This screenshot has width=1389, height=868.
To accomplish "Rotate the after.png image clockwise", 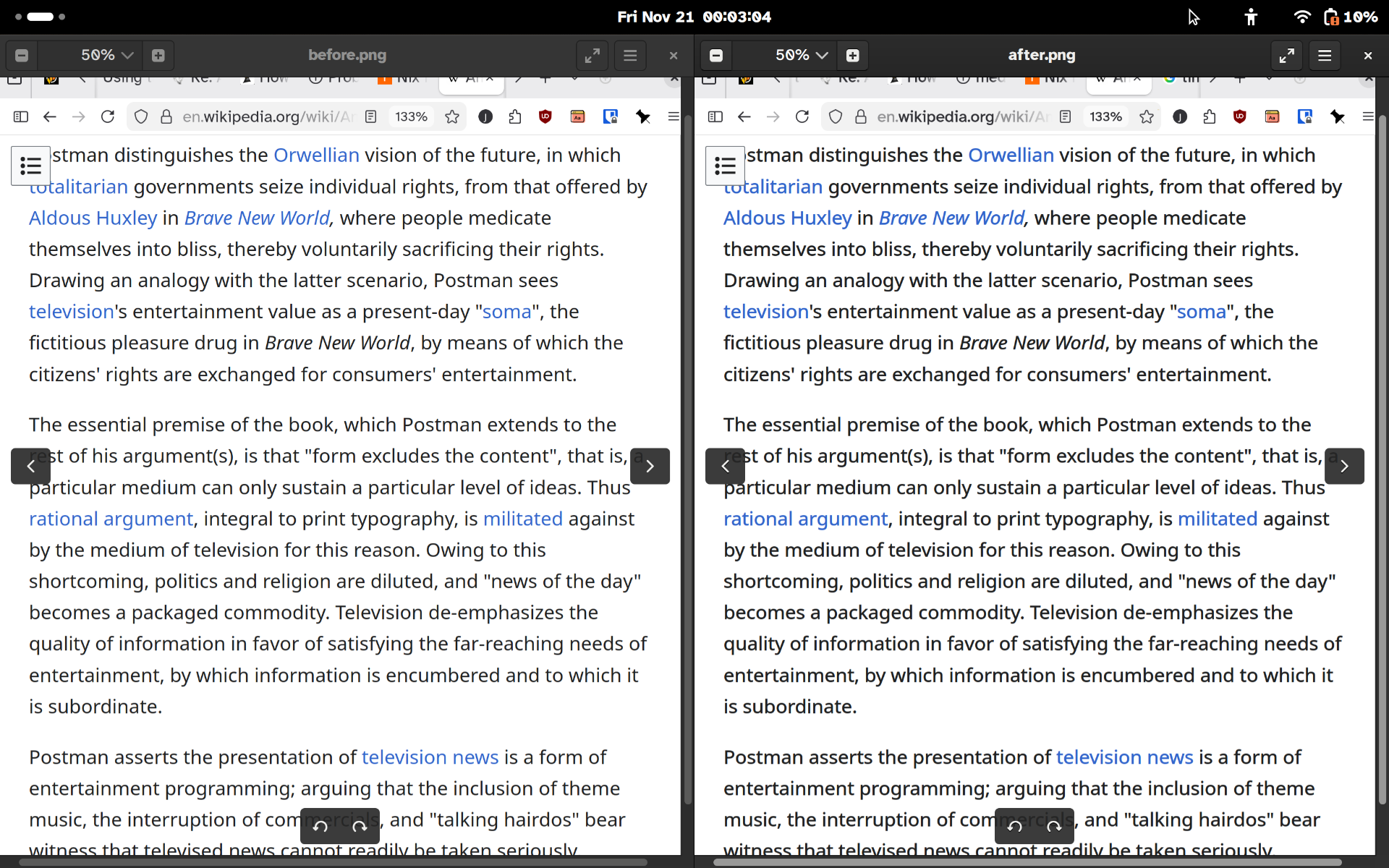I will [1054, 826].
